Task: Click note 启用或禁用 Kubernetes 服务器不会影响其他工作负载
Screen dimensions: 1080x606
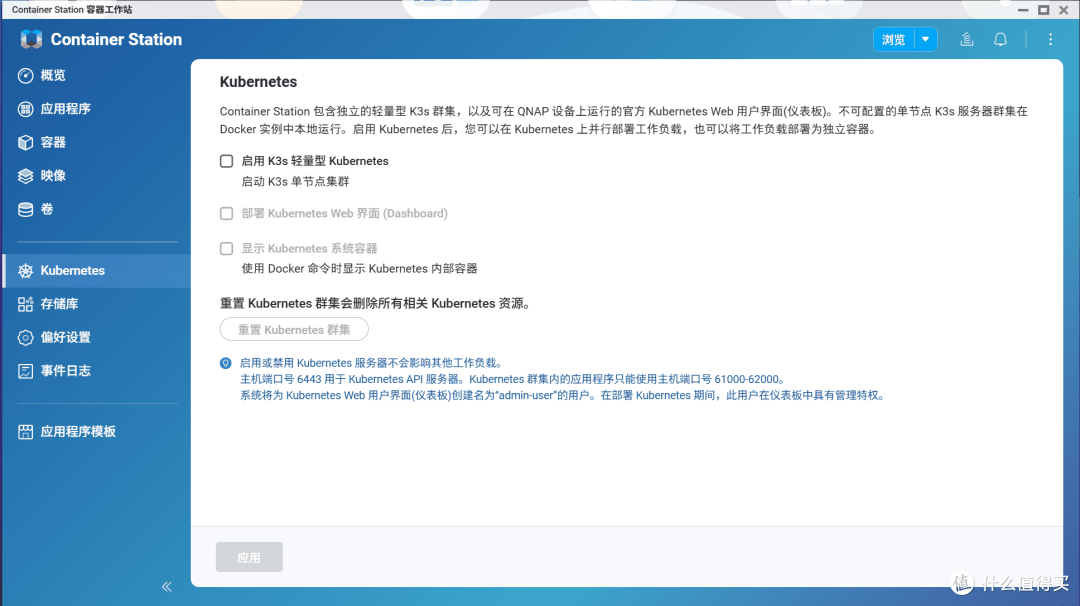Action: point(372,363)
